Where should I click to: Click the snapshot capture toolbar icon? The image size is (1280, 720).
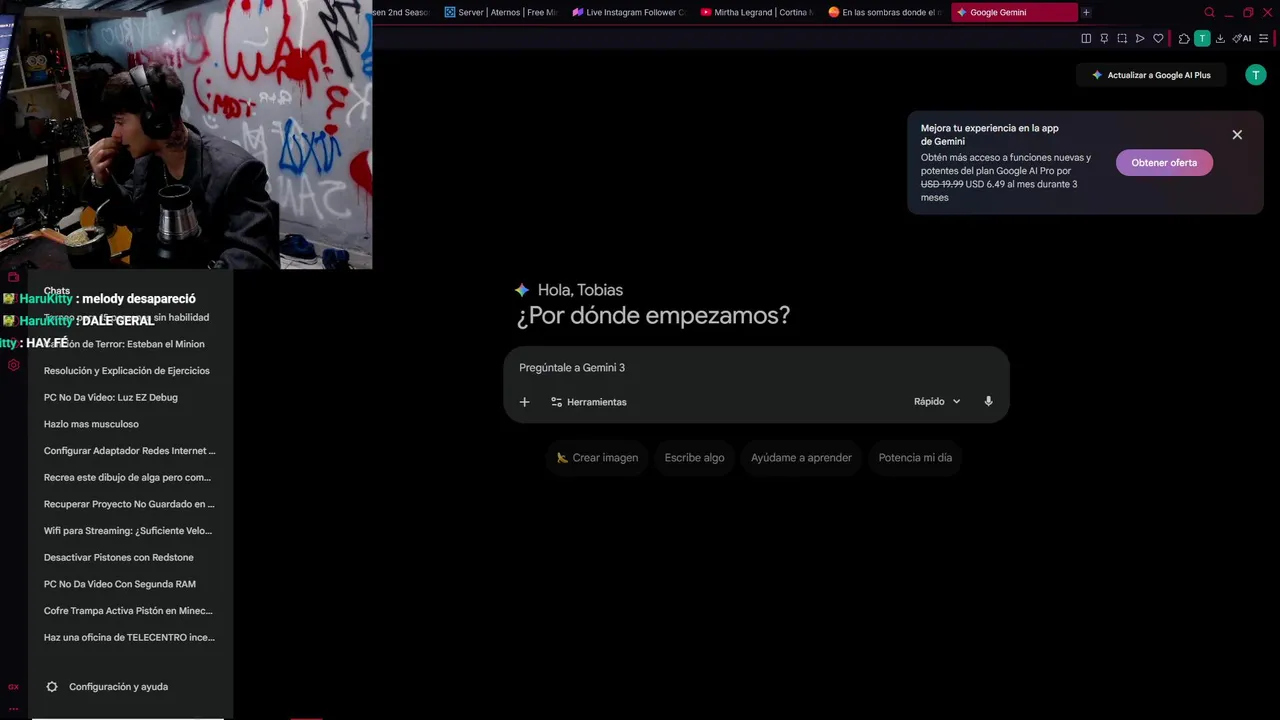coord(1122,39)
